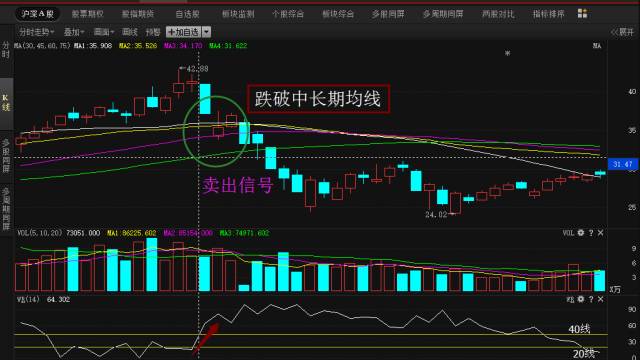
Task: Expand the 叠加 dropdown menu
Action: (74, 32)
